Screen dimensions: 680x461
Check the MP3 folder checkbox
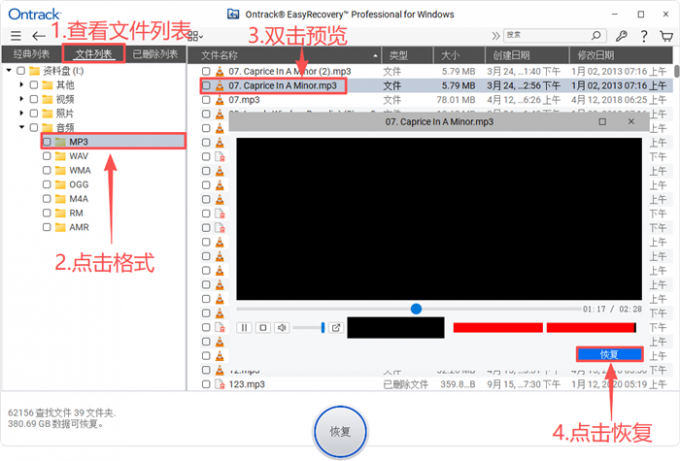(x=47, y=142)
